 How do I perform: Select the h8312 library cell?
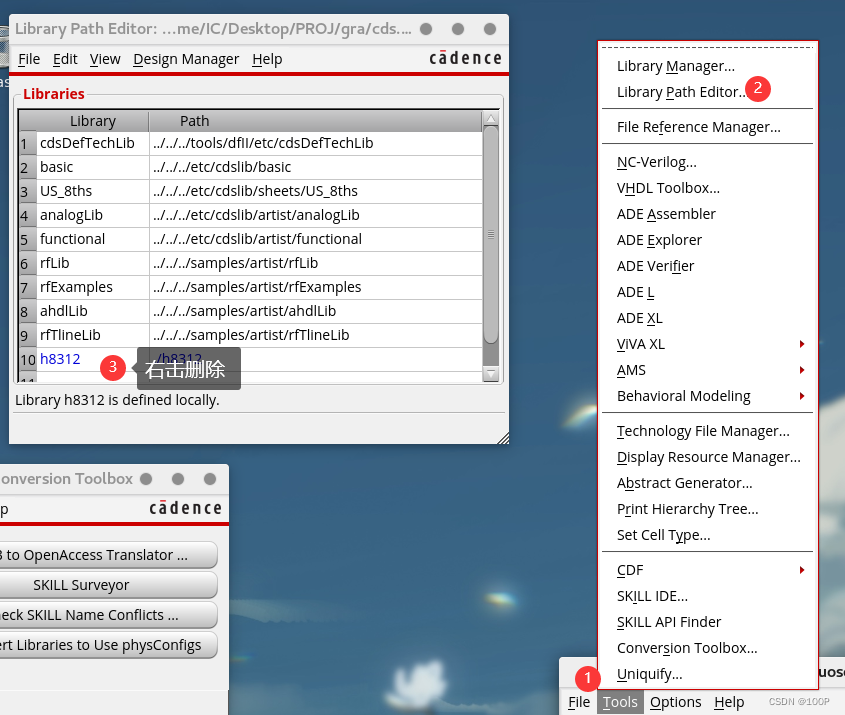[93, 359]
